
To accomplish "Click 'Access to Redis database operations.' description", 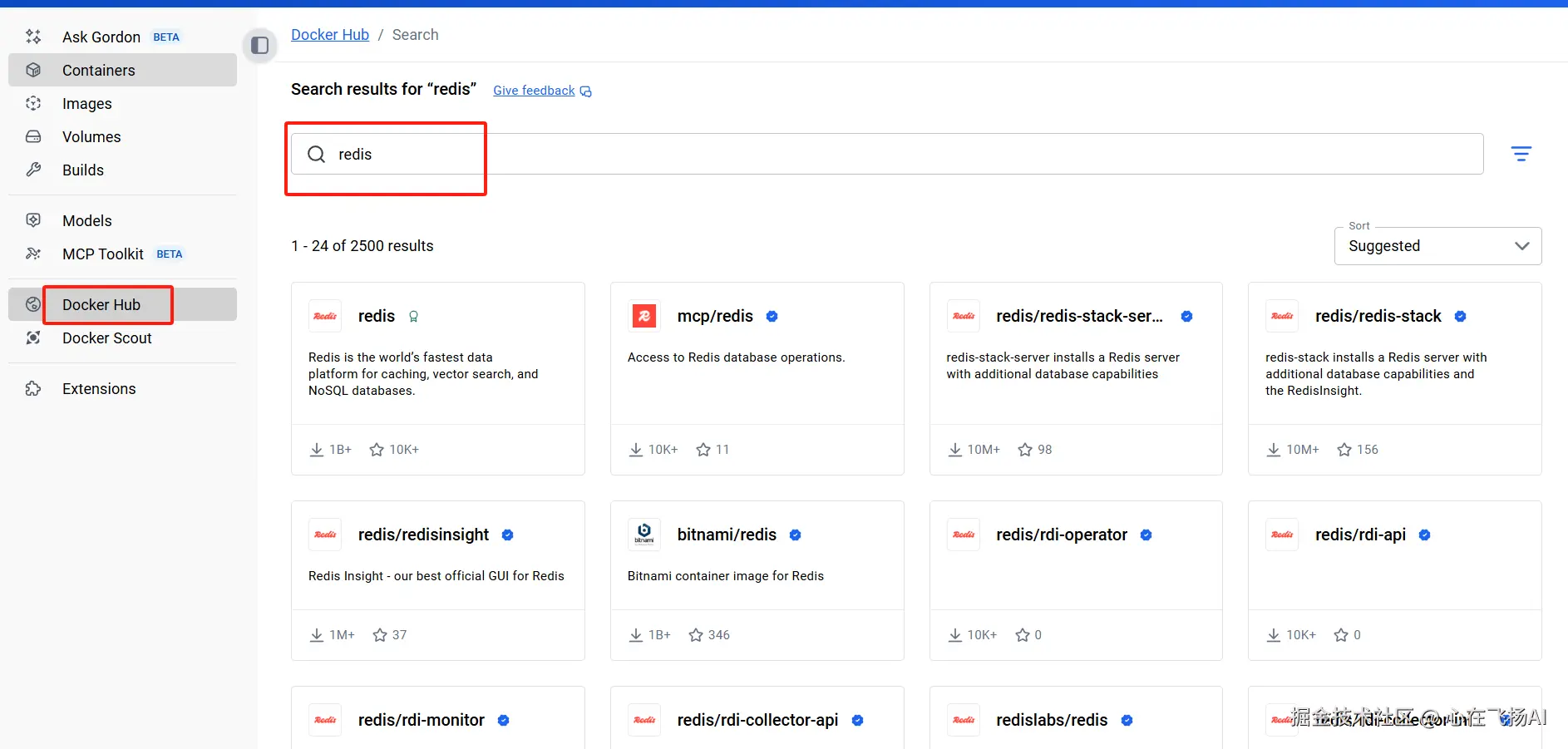I will [x=736, y=357].
